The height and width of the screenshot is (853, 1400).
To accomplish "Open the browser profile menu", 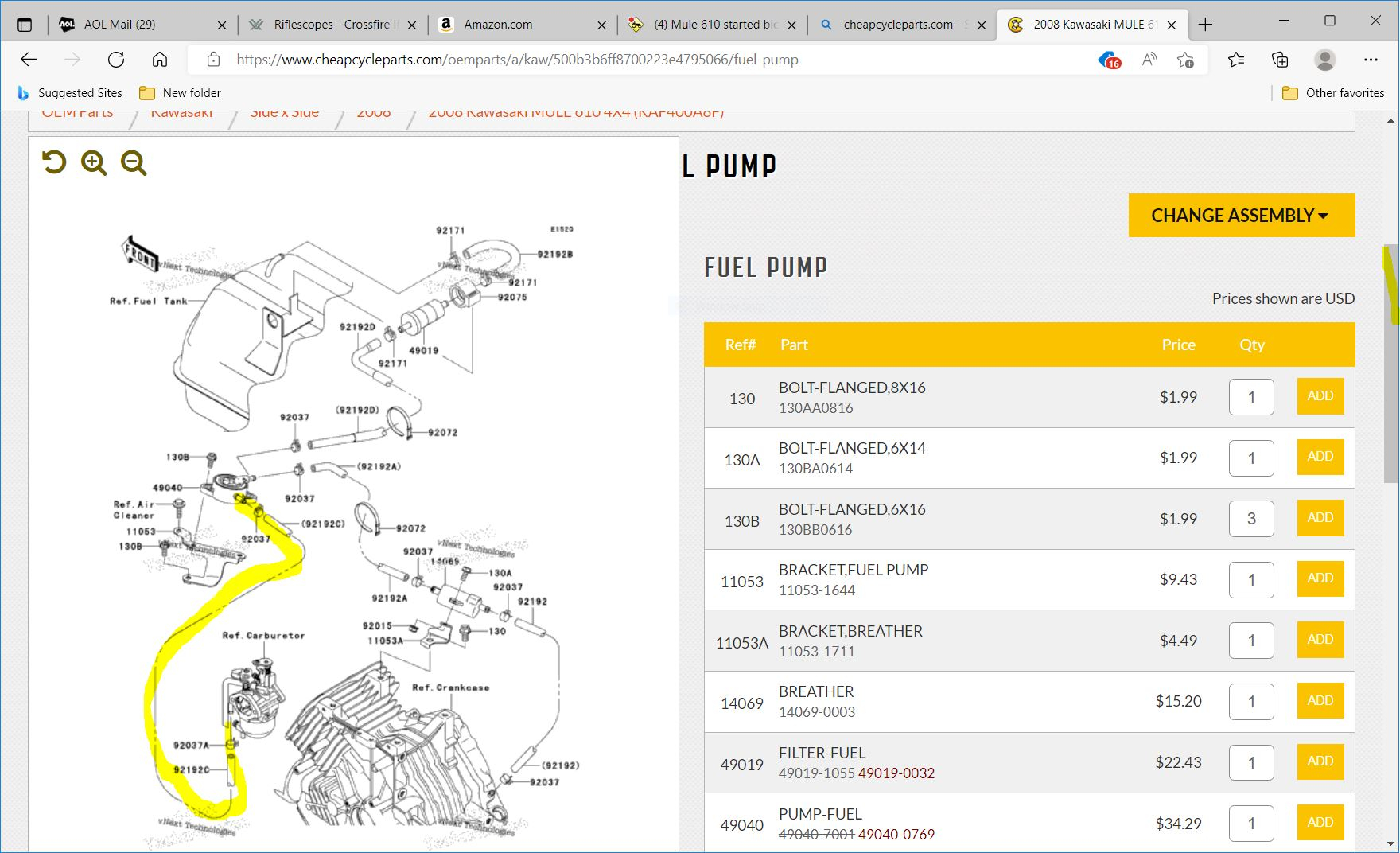I will 1324,60.
